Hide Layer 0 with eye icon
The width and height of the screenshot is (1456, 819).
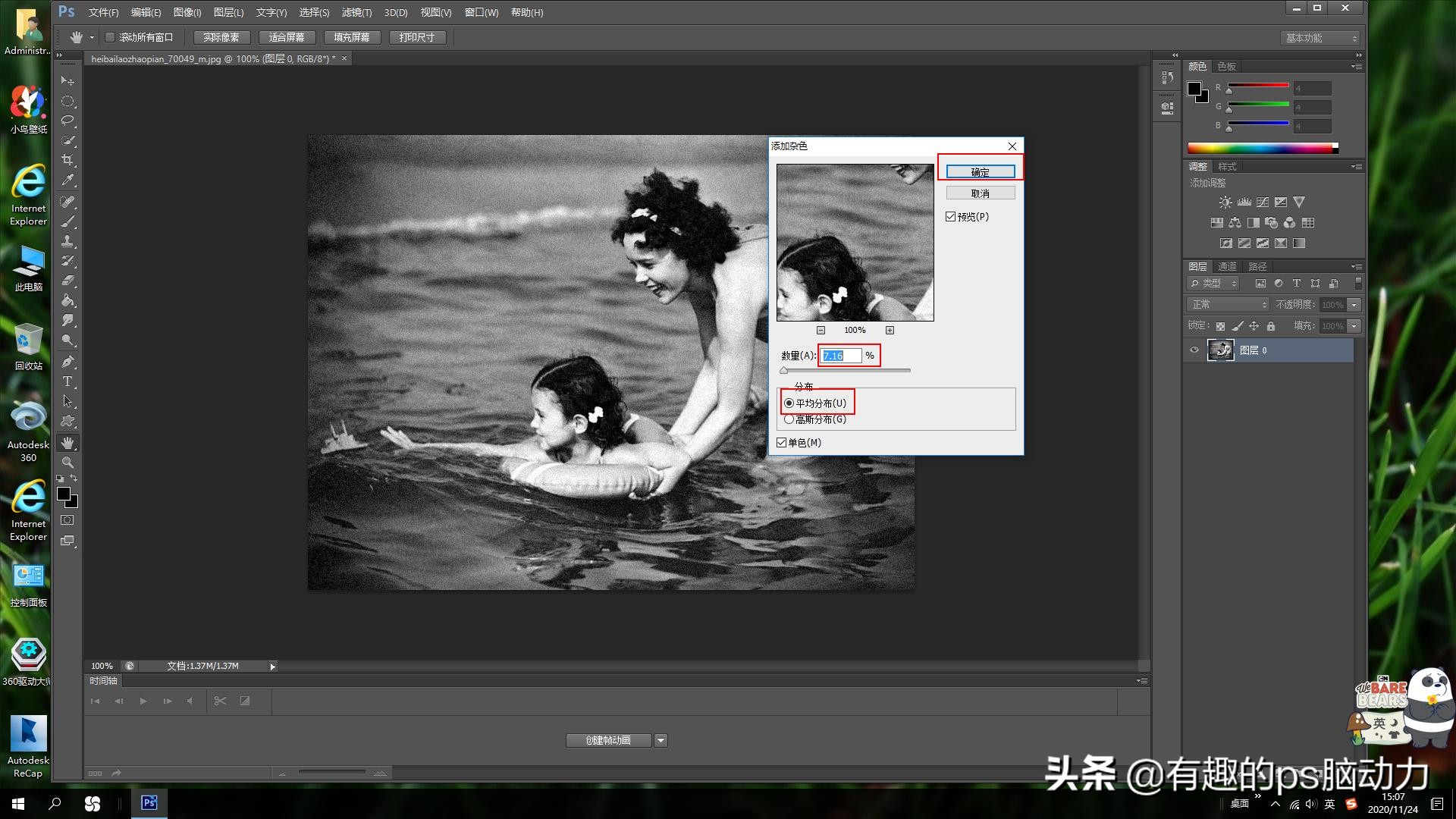pyautogui.click(x=1194, y=350)
